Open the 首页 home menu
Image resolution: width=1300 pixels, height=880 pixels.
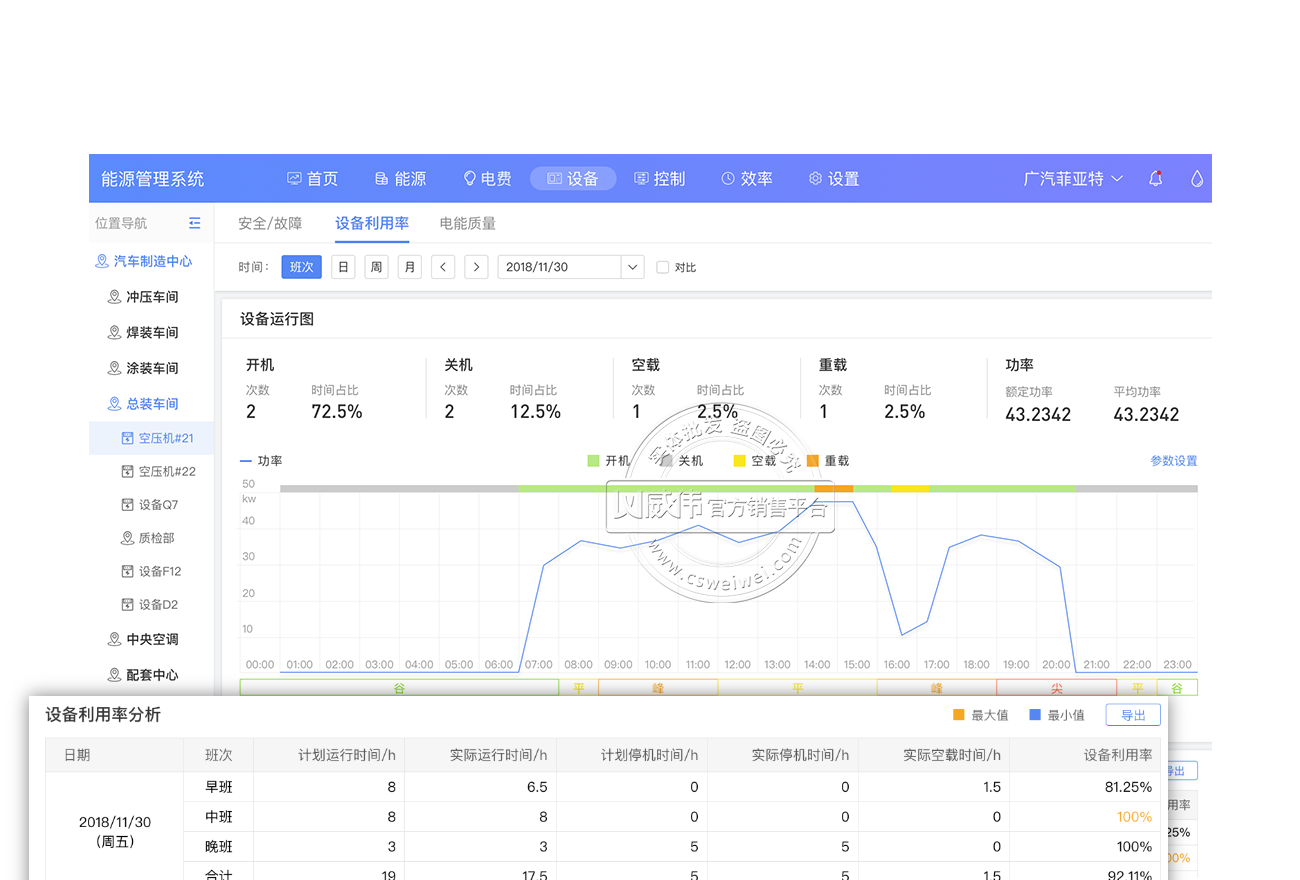[x=313, y=179]
